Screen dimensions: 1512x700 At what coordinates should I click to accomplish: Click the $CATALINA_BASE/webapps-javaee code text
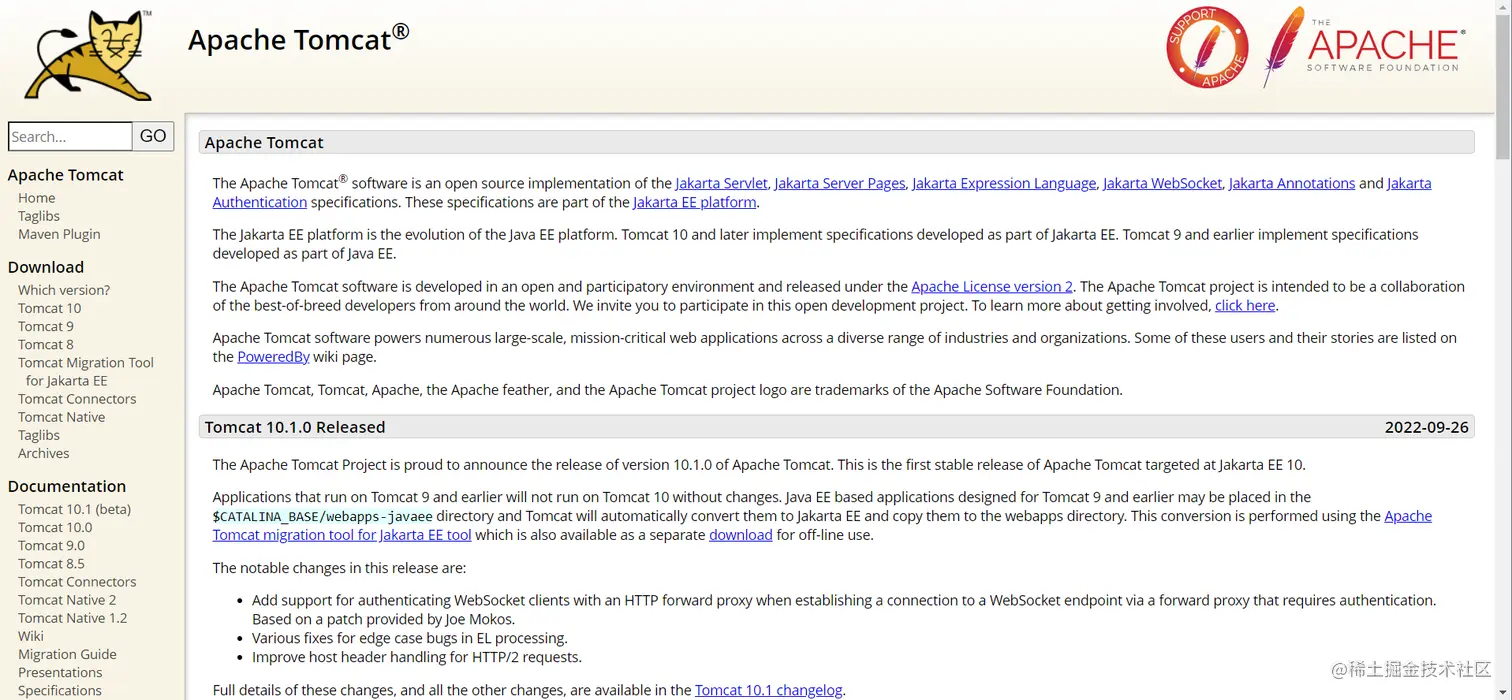[x=322, y=516]
